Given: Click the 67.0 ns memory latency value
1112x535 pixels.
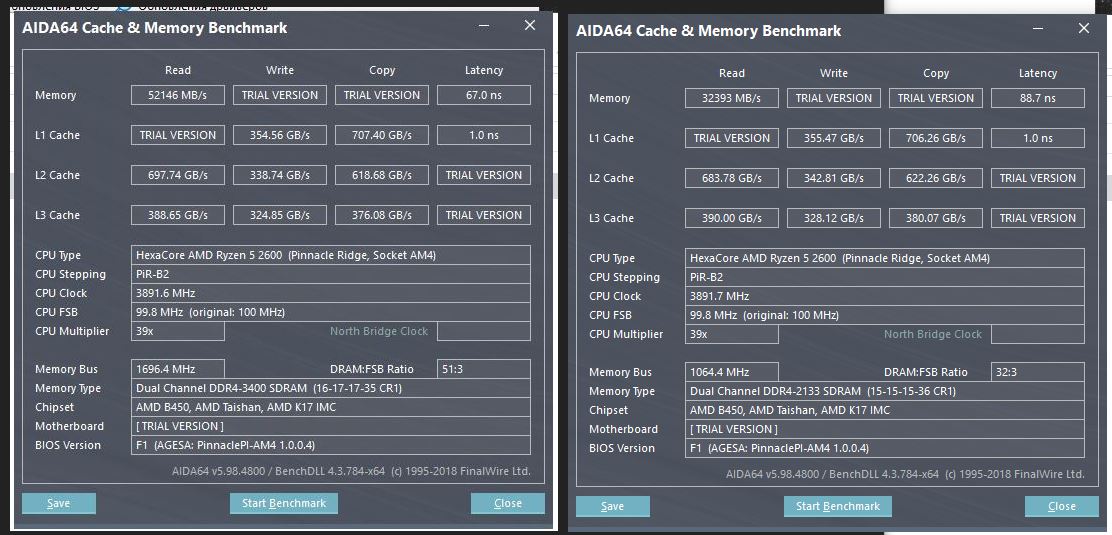Looking at the screenshot, I should tap(483, 95).
